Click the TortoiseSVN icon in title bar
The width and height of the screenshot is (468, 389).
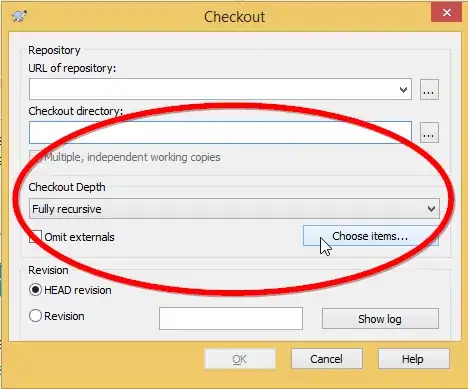point(19,16)
